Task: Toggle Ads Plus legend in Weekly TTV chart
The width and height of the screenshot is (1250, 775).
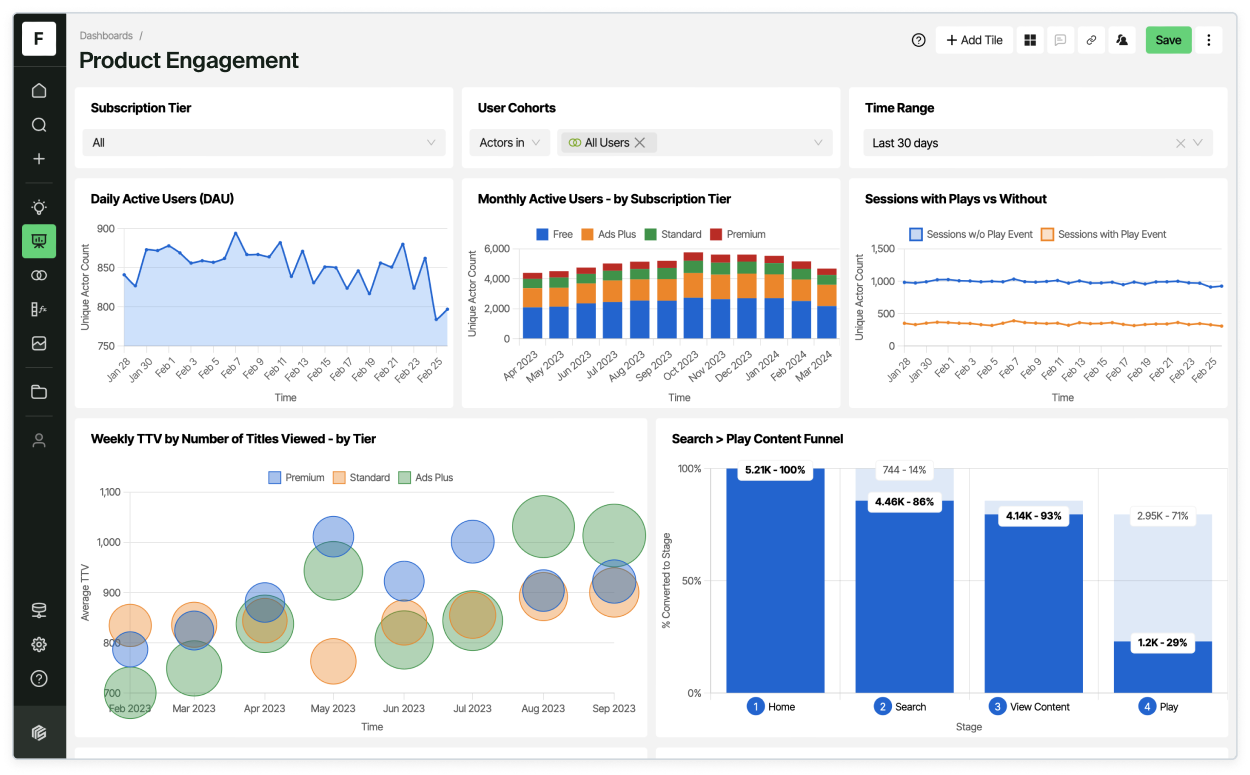Action: pos(425,477)
